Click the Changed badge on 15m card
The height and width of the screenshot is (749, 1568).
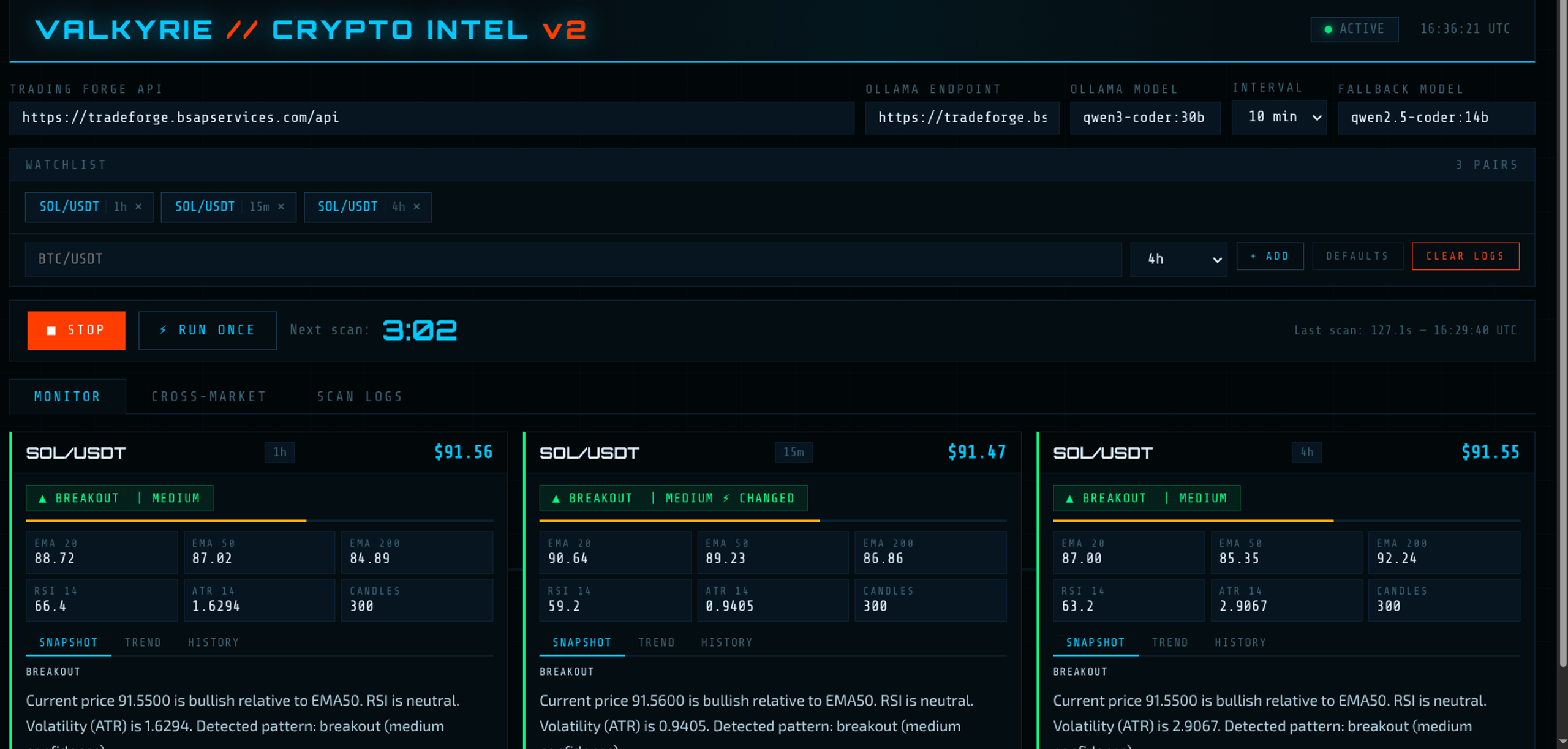759,498
